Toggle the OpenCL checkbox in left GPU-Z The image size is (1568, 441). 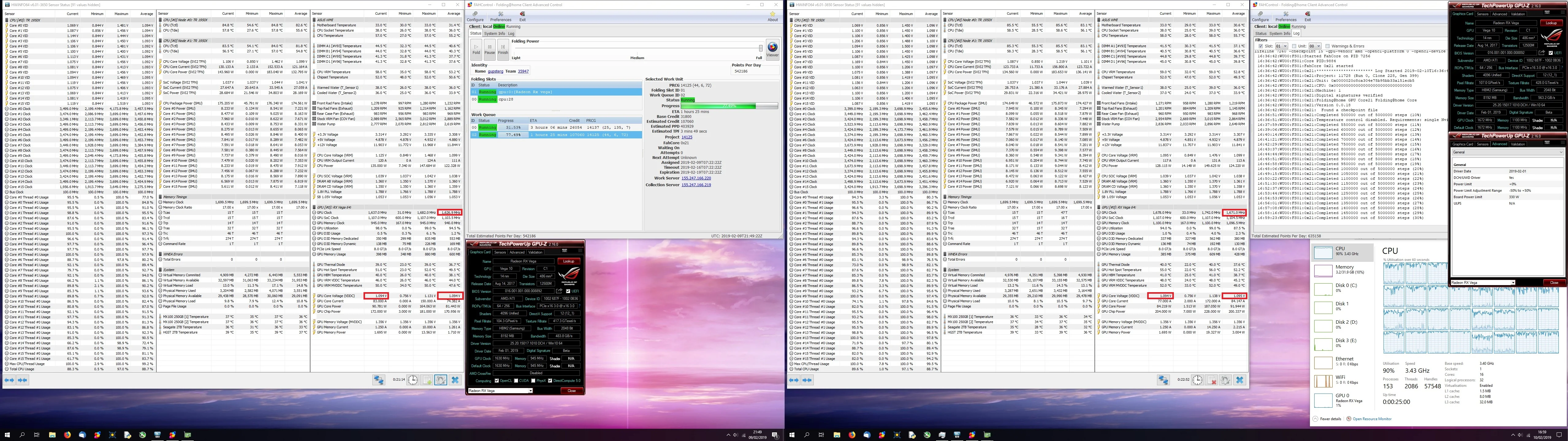point(497,381)
